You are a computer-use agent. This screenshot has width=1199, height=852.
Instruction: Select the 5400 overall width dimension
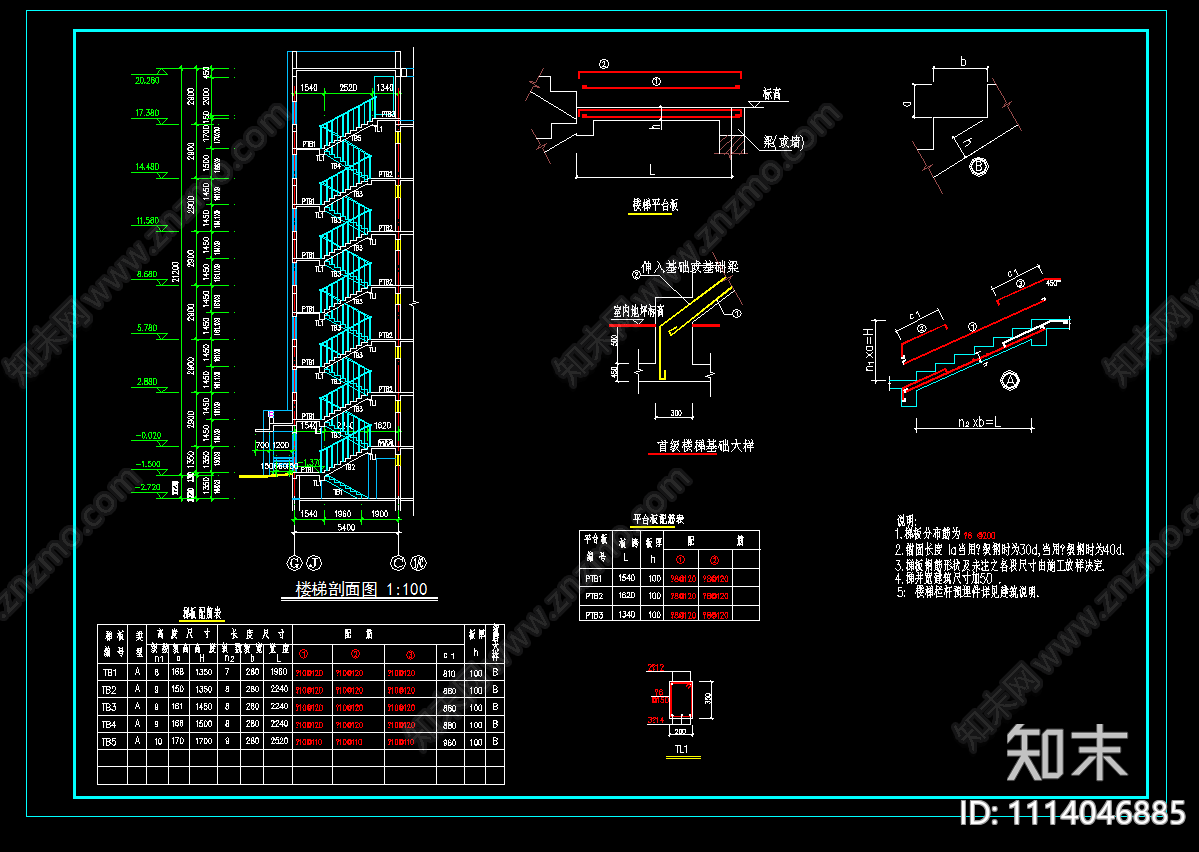click(346, 528)
